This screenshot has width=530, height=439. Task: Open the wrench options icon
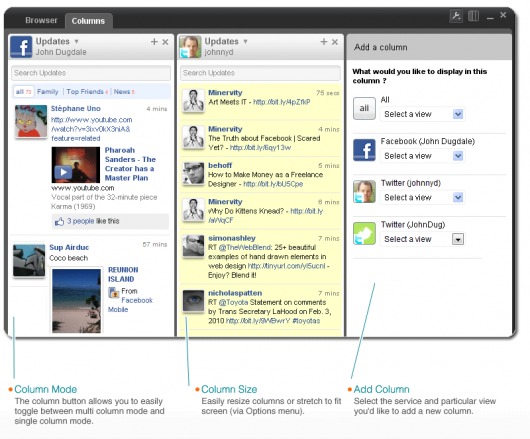(x=456, y=16)
